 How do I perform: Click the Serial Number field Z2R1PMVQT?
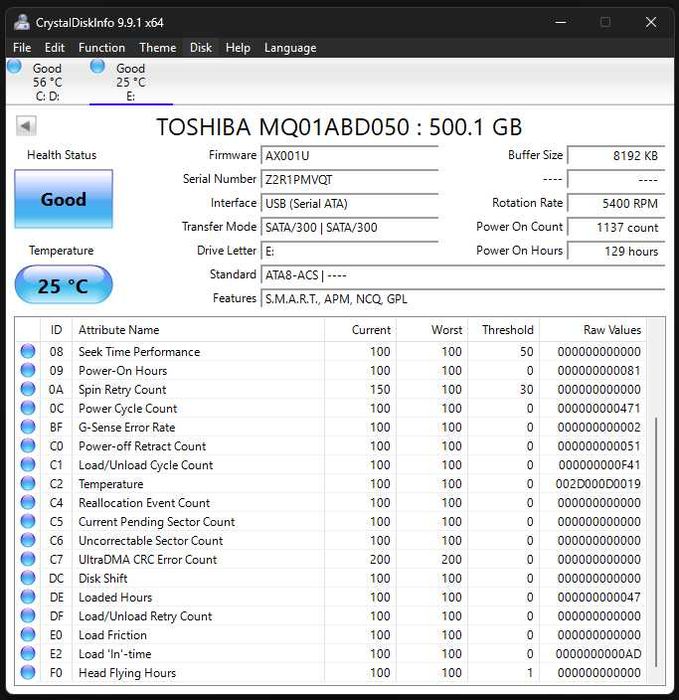coord(350,179)
